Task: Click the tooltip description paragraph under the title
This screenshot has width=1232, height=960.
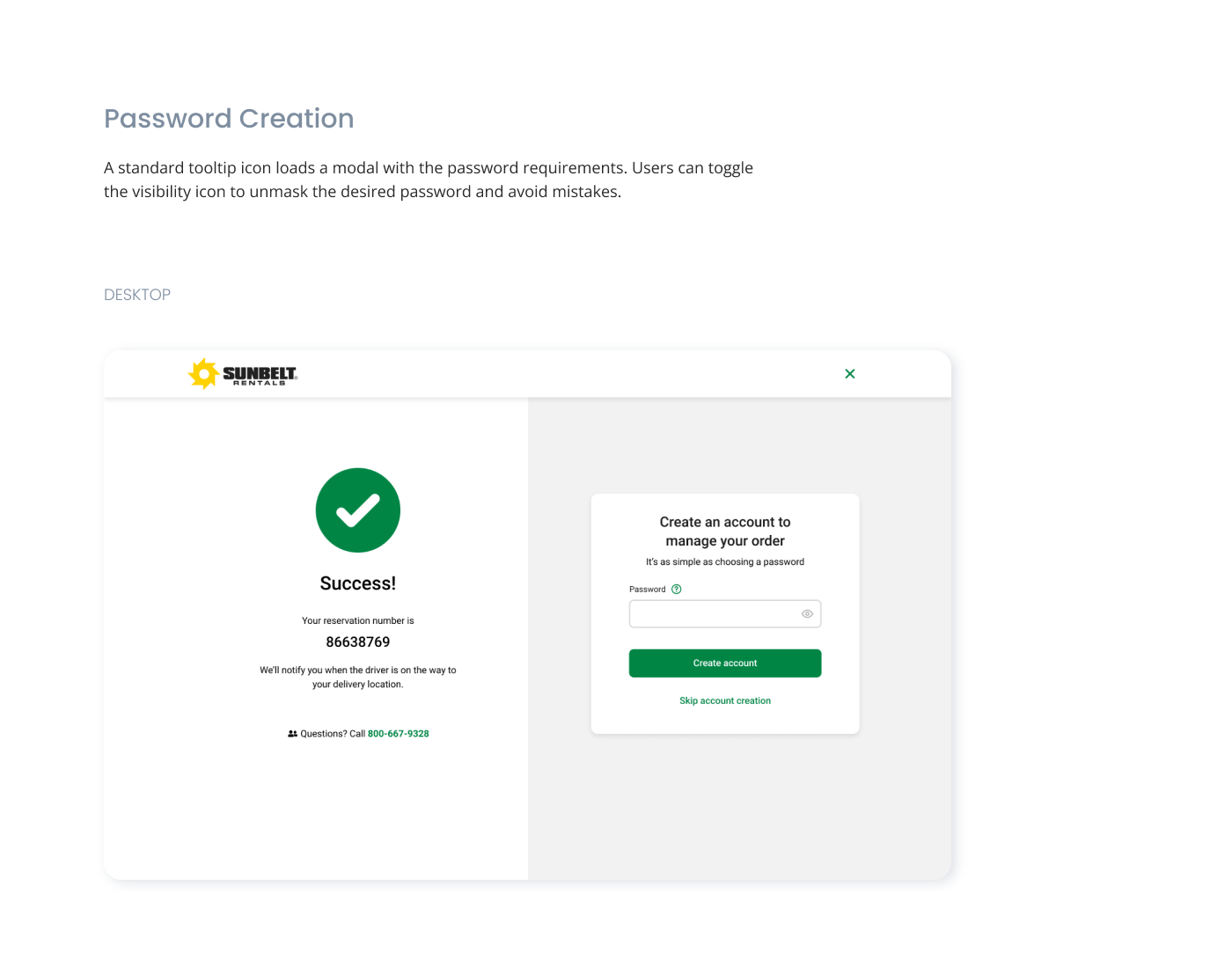Action: [429, 180]
